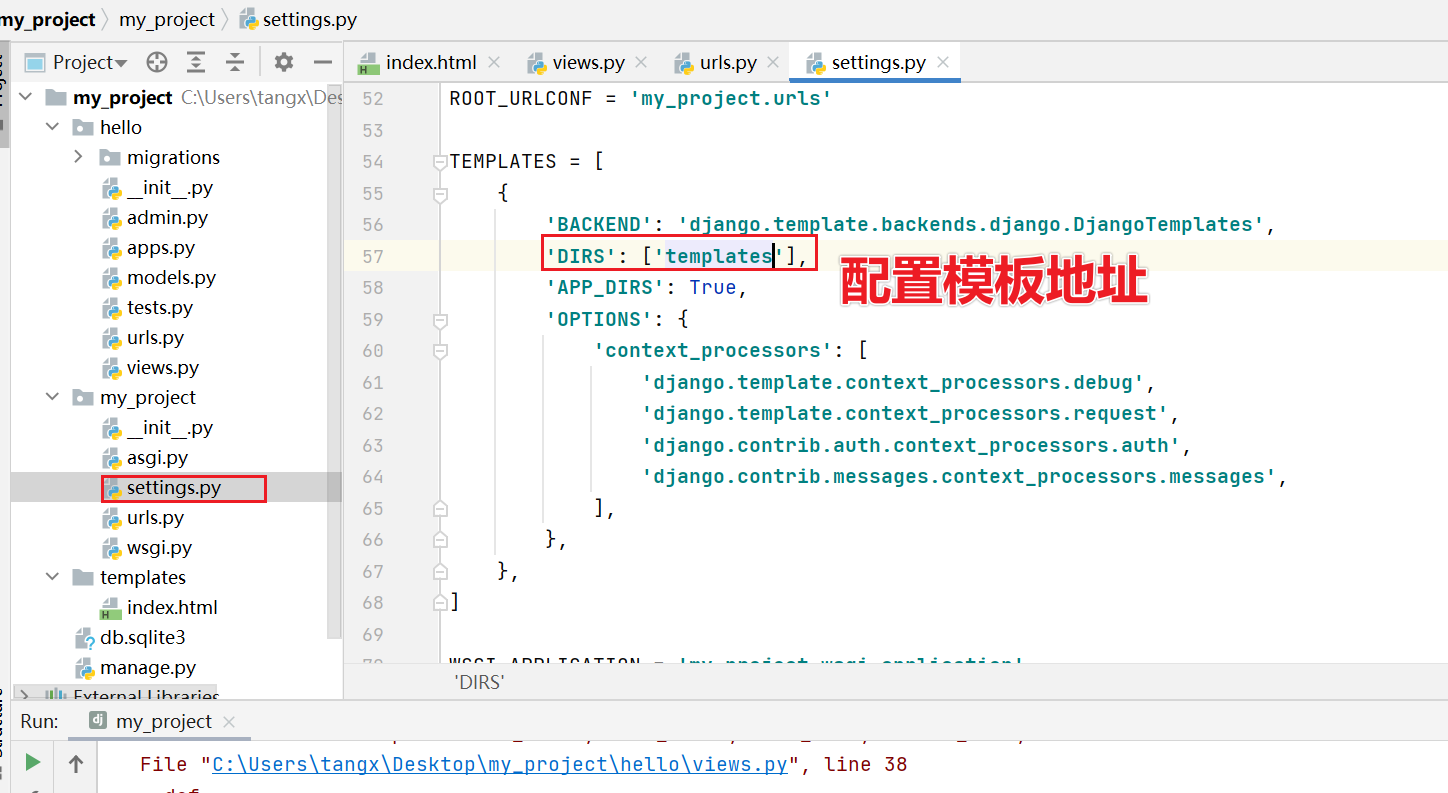This screenshot has width=1448, height=793.
Task: Click the Expand All icon in Project toolbar
Action: 196,62
